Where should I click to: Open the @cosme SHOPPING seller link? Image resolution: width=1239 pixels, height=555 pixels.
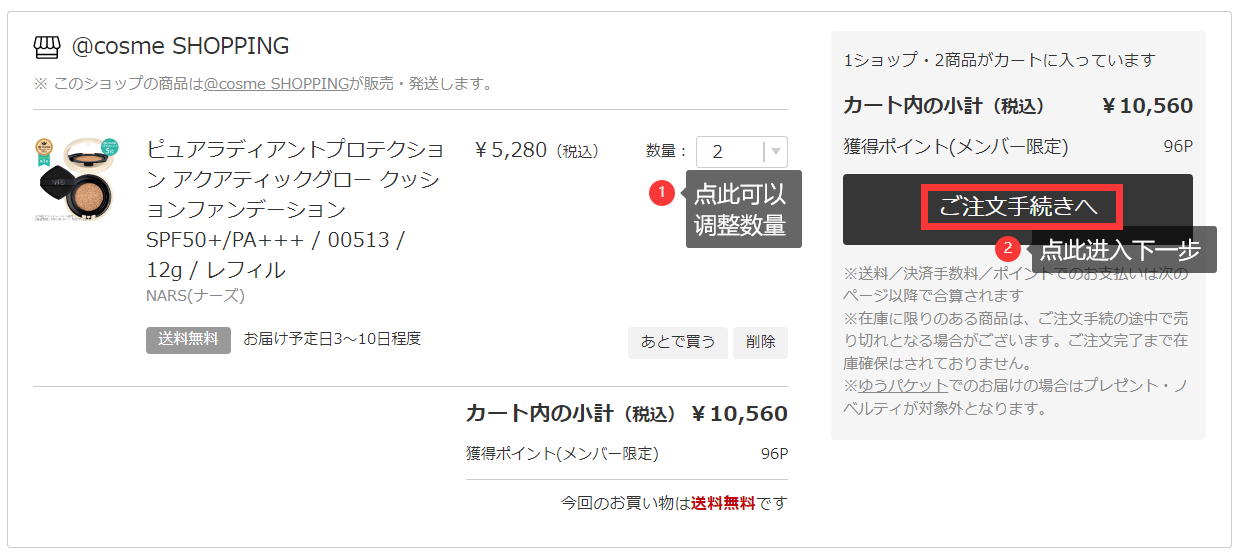tap(276, 83)
